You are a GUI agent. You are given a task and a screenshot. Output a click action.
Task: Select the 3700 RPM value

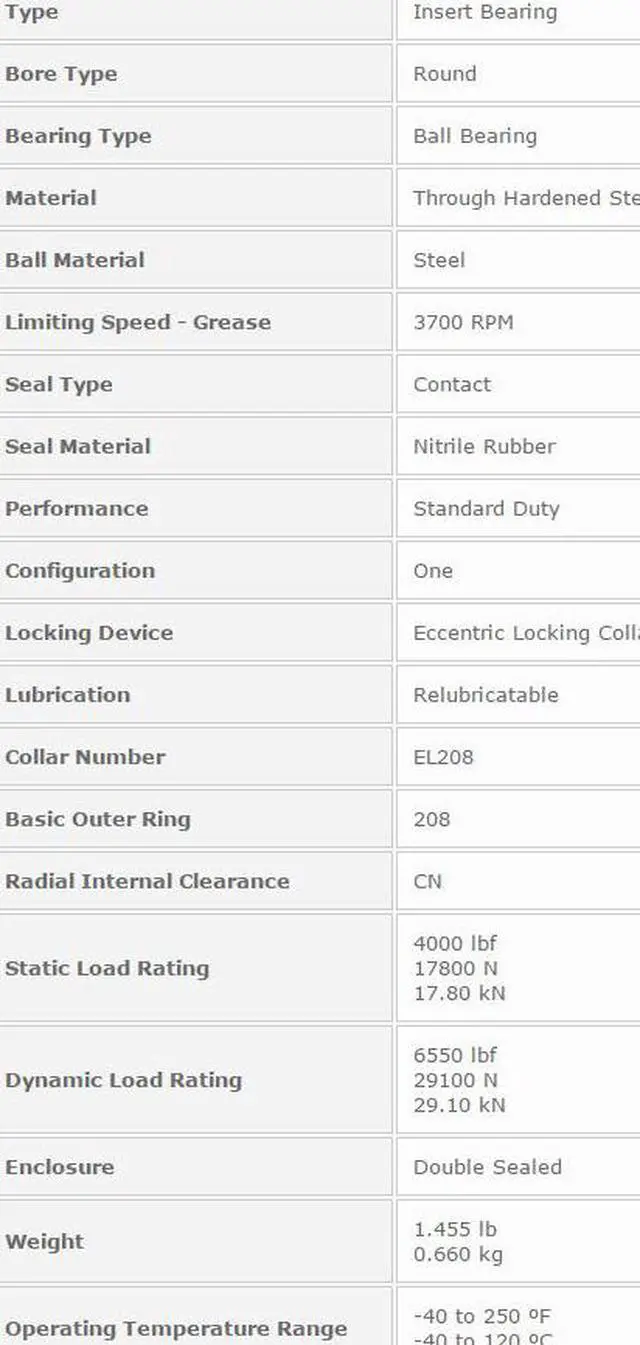(x=463, y=322)
